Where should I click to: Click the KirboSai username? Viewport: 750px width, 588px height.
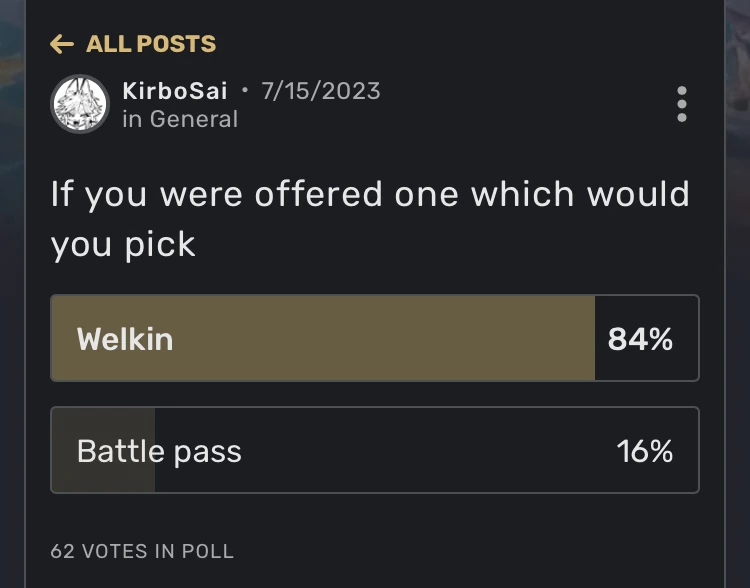click(175, 90)
